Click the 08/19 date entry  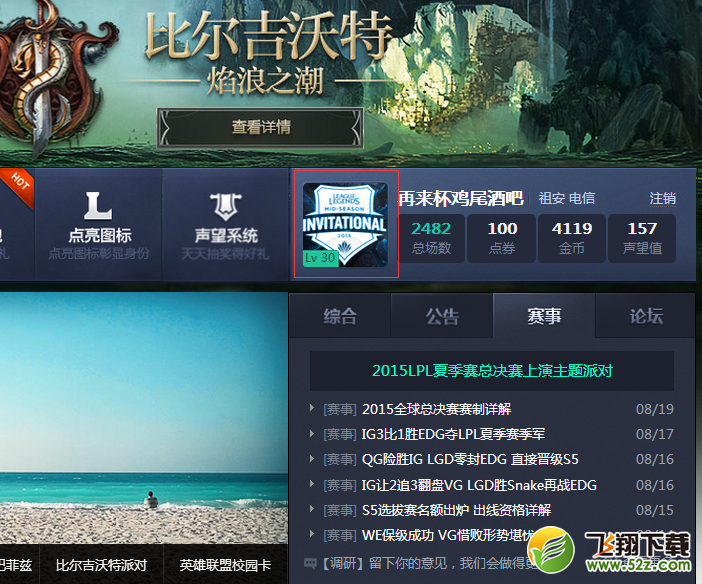point(655,409)
